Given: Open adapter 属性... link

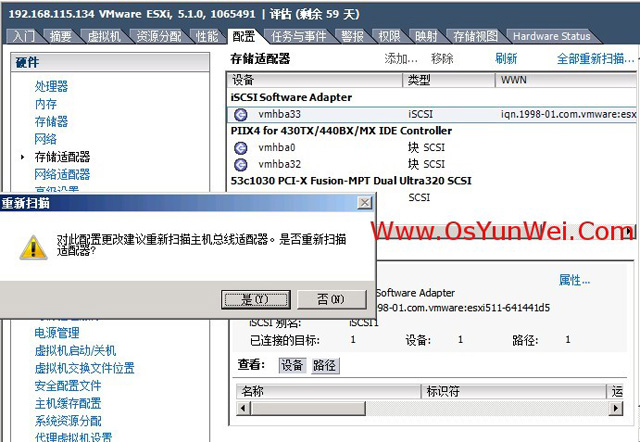Looking at the screenshot, I should point(574,280).
